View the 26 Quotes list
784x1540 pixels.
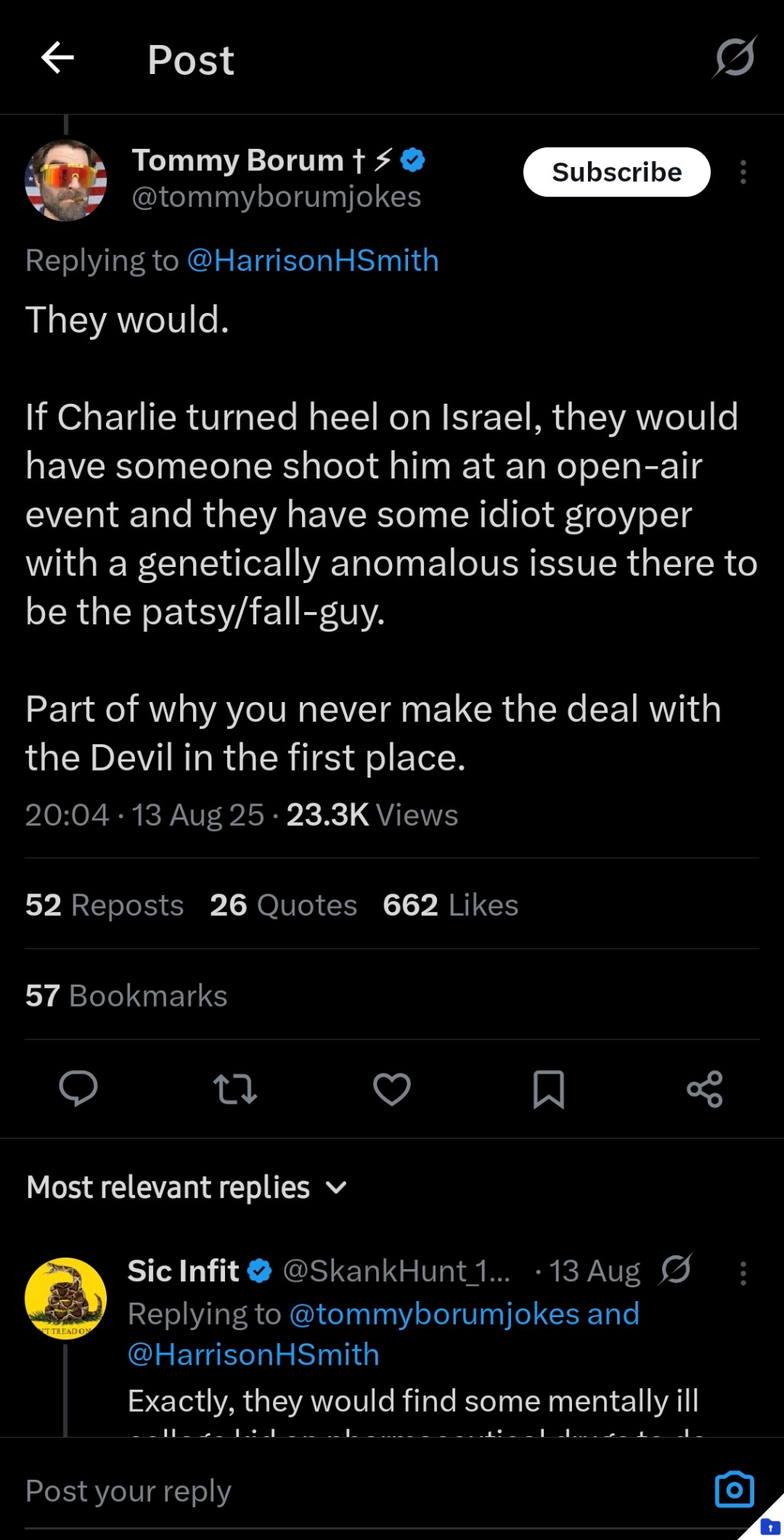point(283,905)
